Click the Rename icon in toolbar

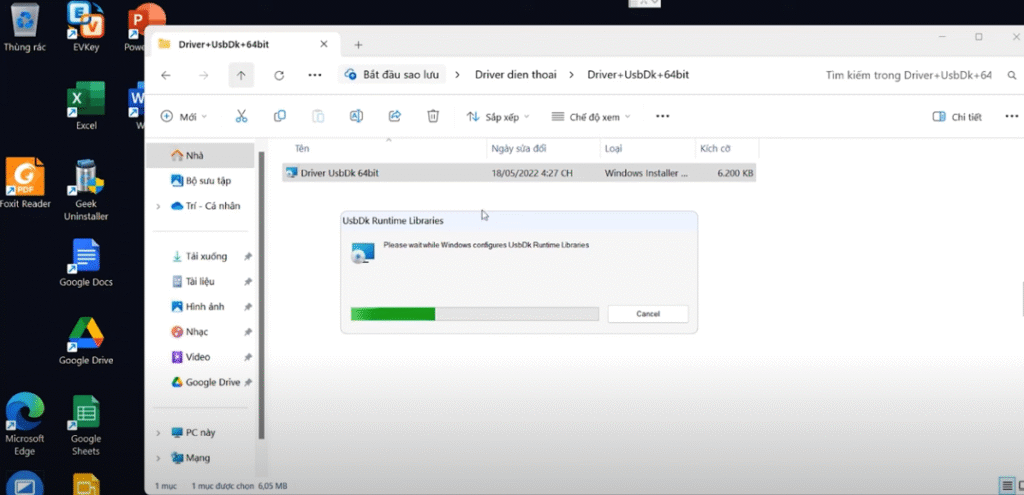[356, 116]
